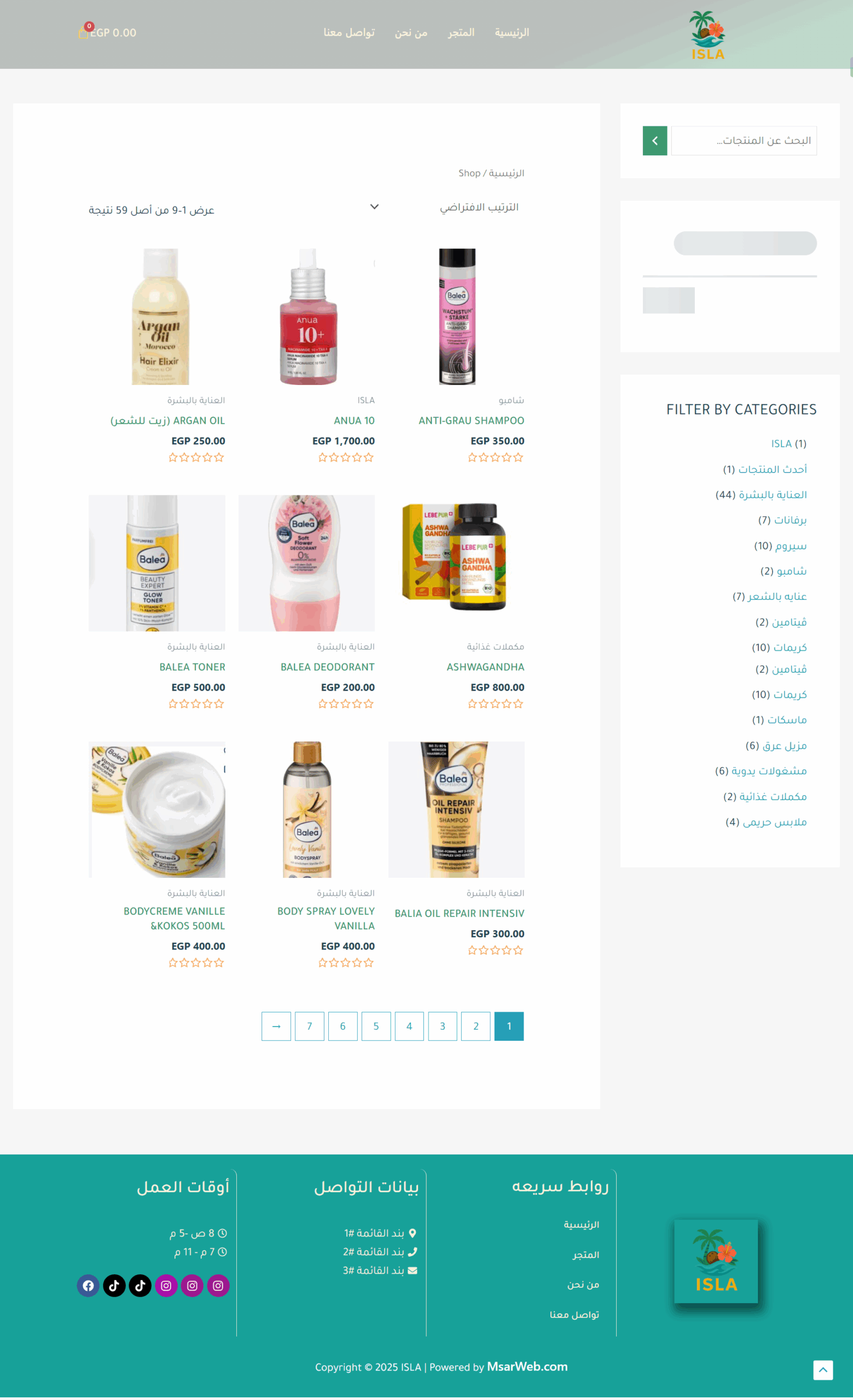
Task: Filter by the مزيل عرق category
Action: 784,745
